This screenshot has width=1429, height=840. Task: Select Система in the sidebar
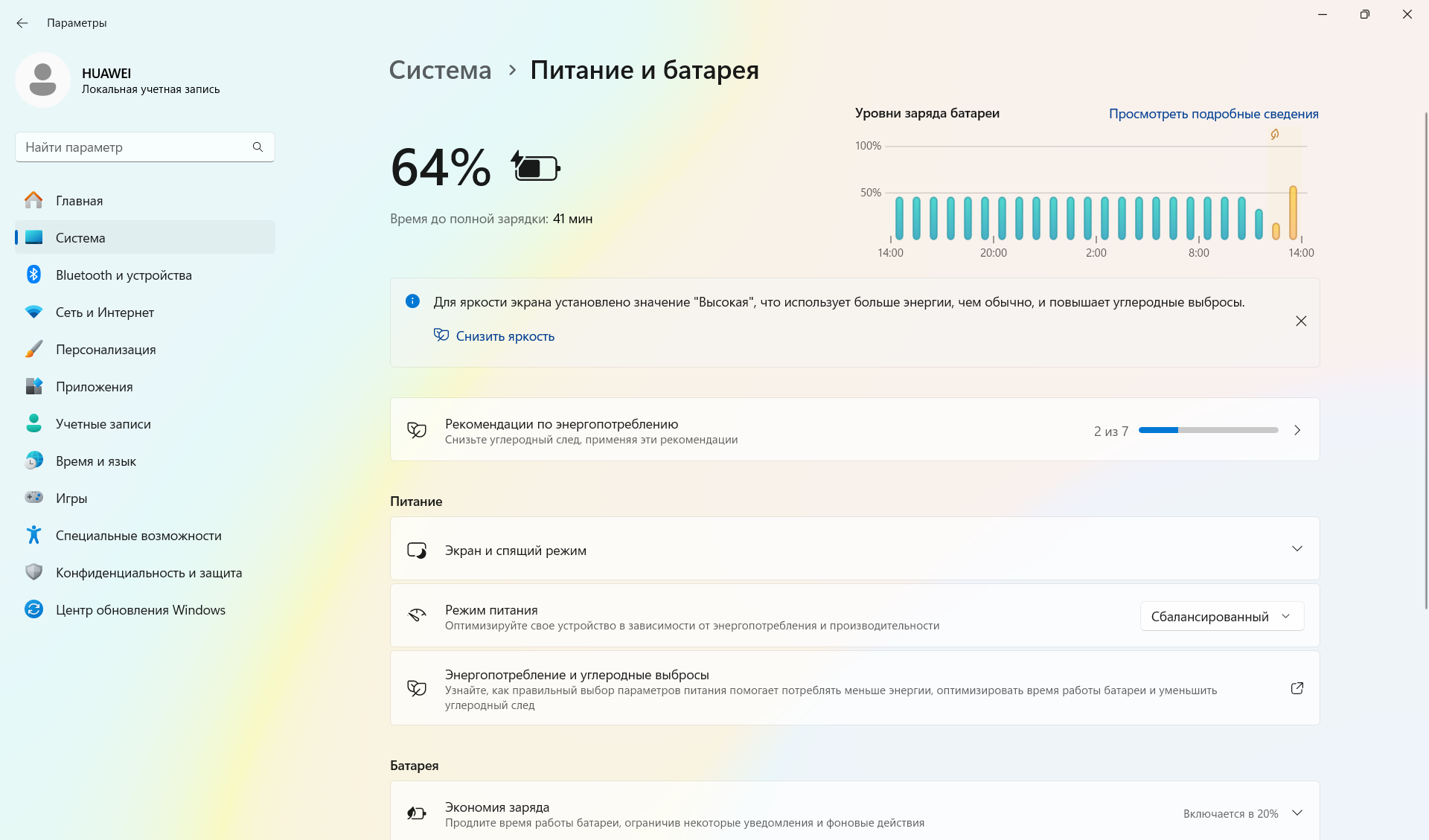tap(145, 237)
